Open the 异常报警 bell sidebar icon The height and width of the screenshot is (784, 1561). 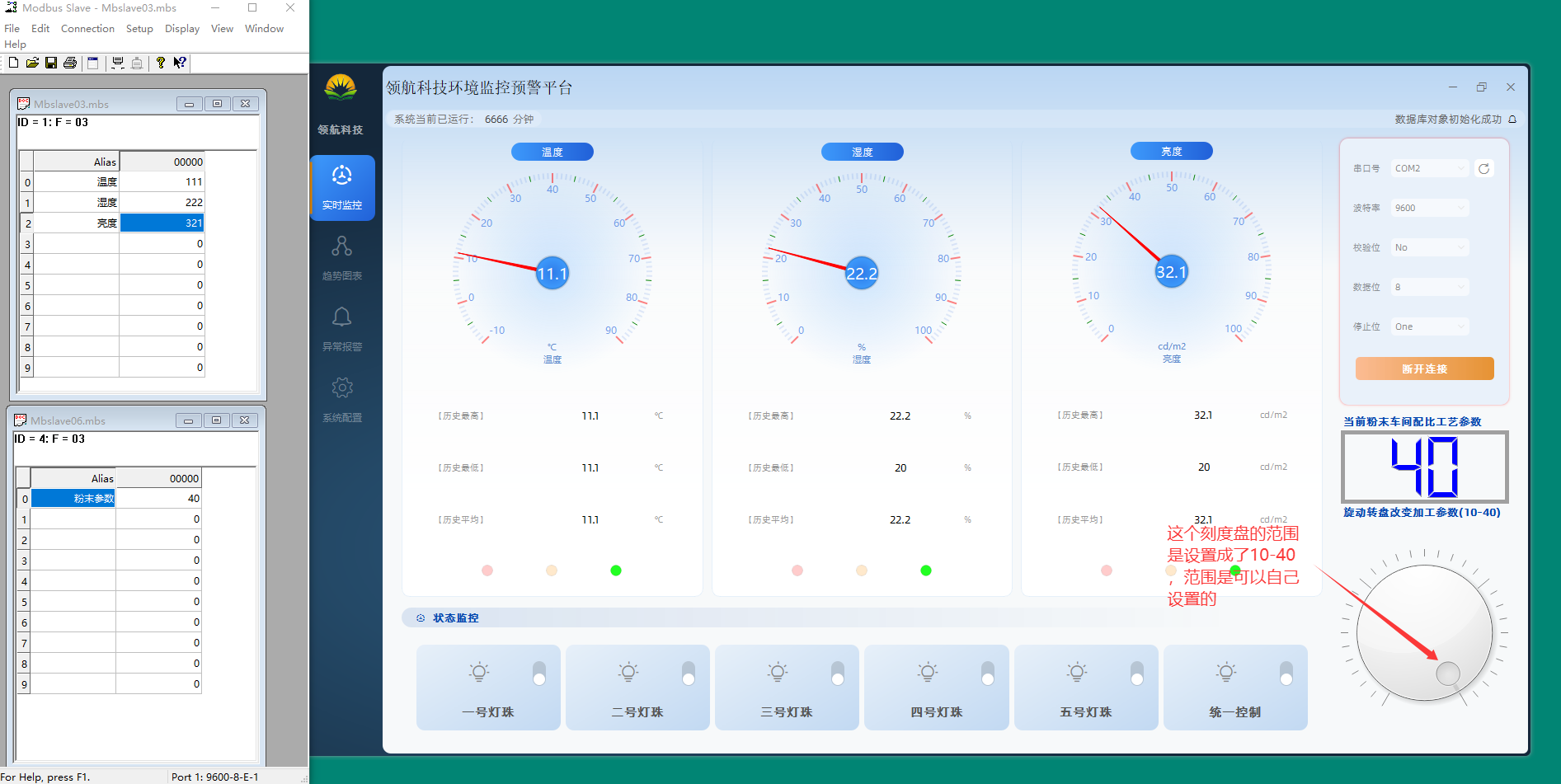click(342, 317)
